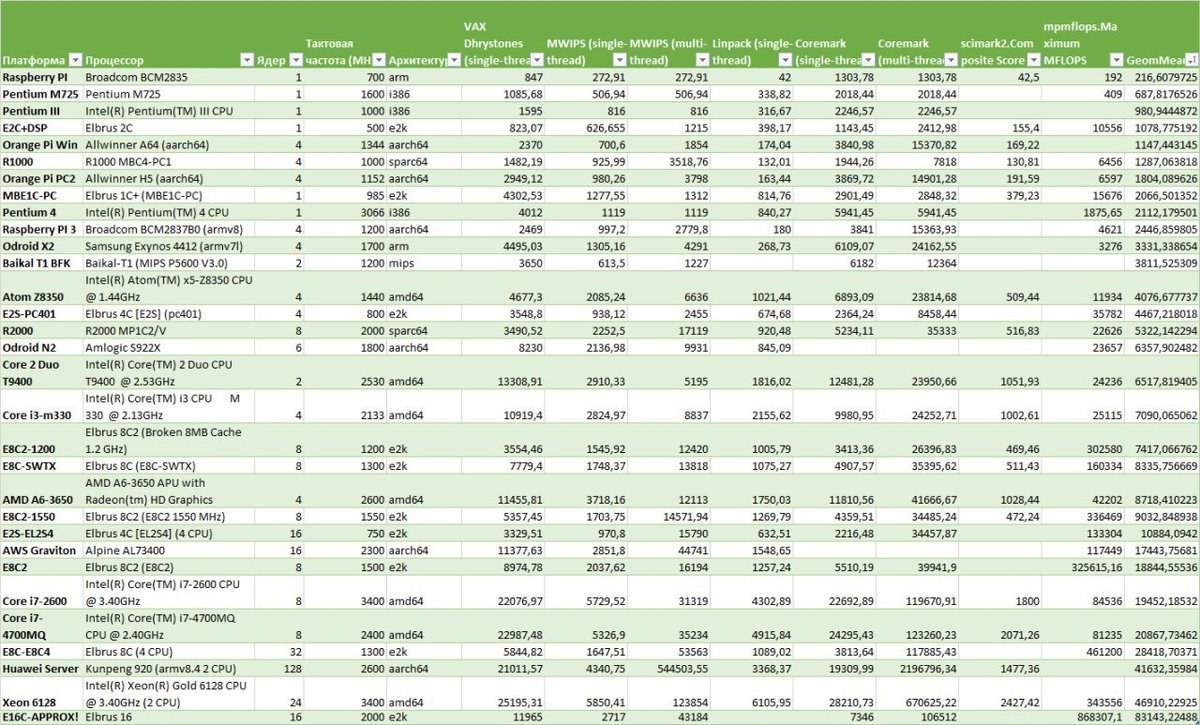Select the Atom Z8350 platform cell

[x=41, y=289]
